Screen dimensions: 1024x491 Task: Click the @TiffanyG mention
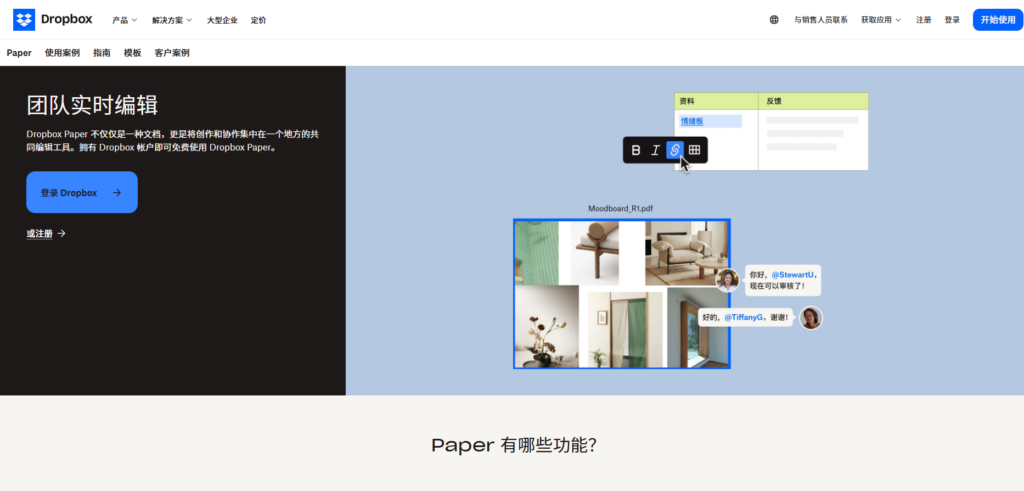(743, 318)
